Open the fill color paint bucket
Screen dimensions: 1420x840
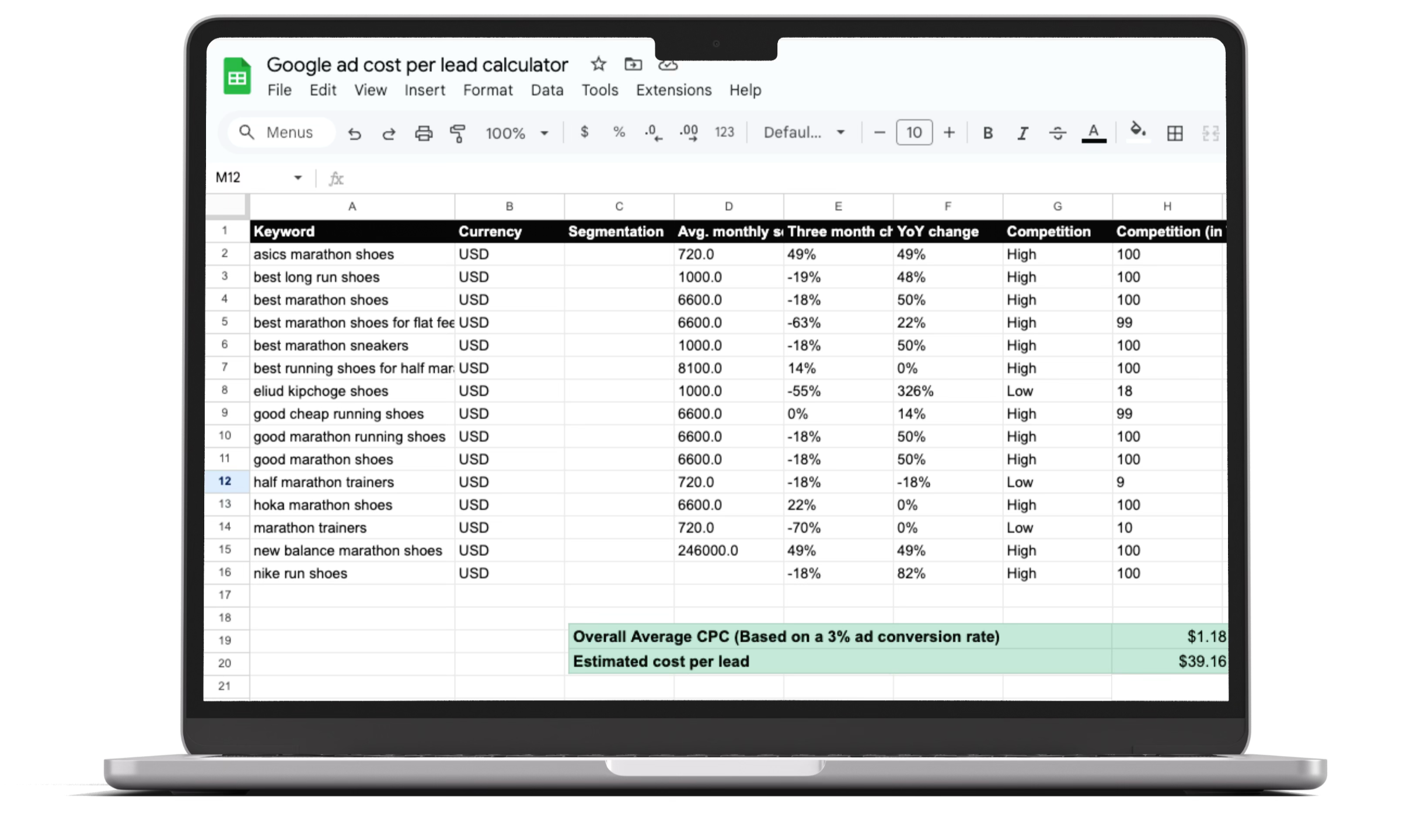pos(1138,131)
